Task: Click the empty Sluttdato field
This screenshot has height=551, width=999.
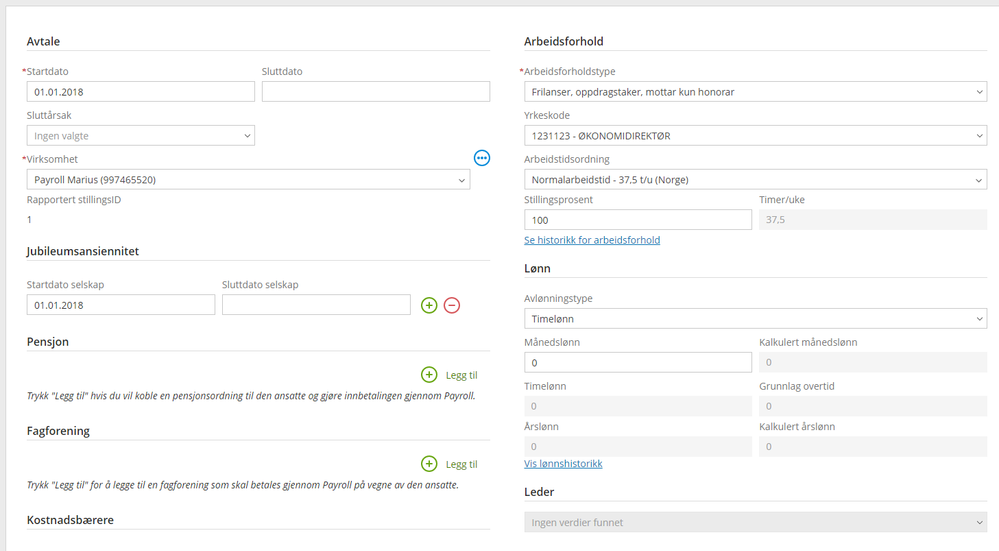Action: pos(376,92)
